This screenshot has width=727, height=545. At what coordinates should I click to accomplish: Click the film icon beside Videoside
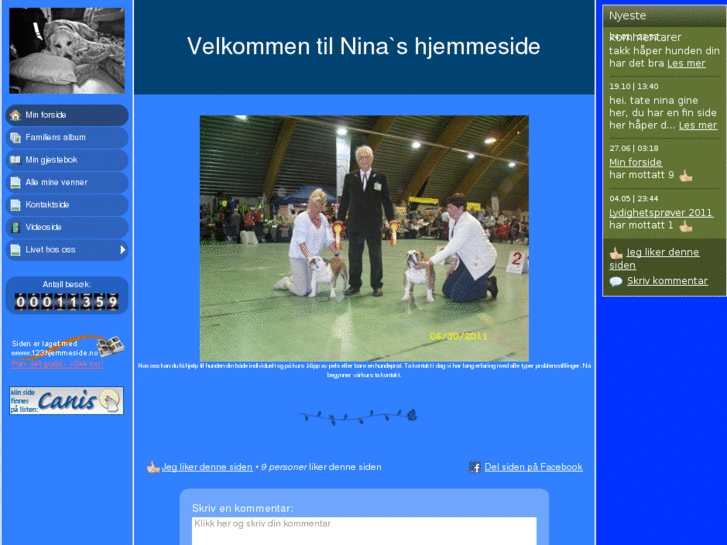coord(15,227)
